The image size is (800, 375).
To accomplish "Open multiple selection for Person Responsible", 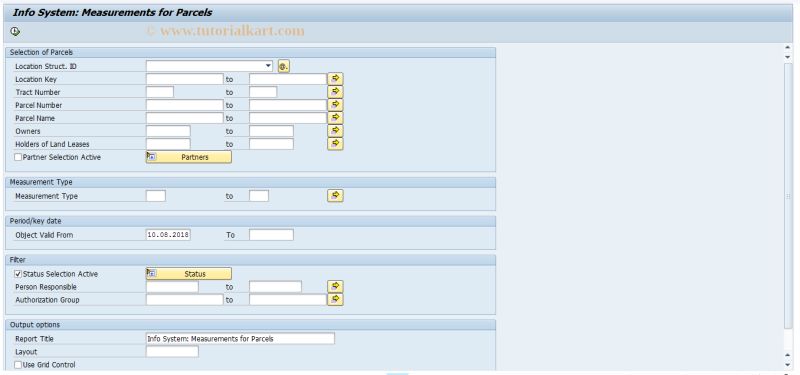I will click(x=335, y=287).
